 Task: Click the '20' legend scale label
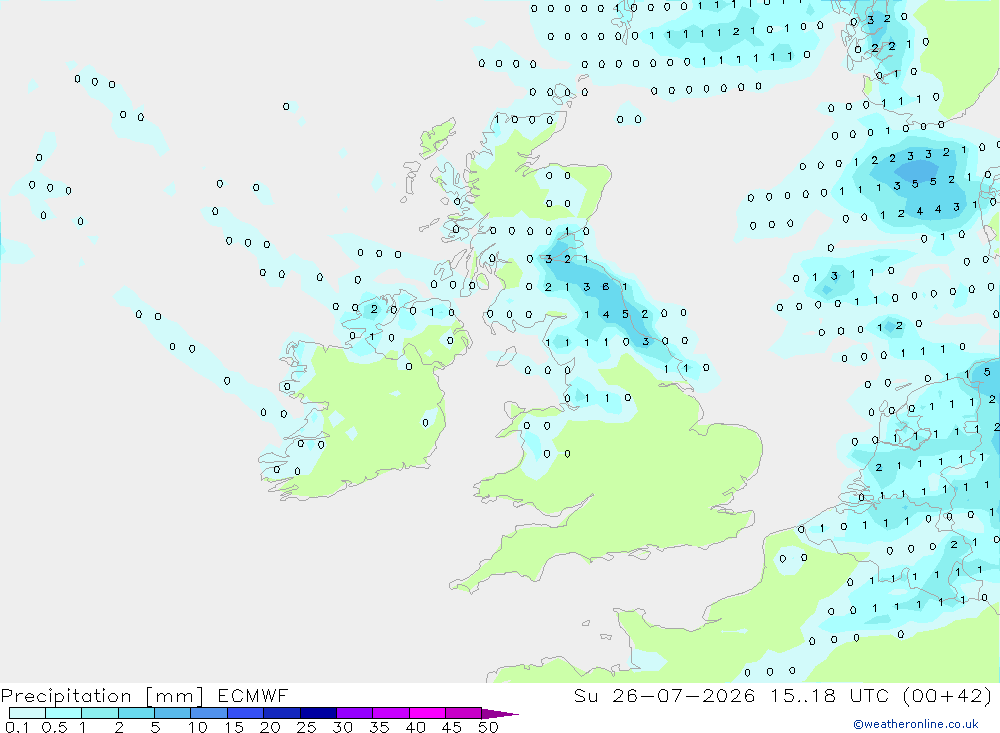coord(270,727)
